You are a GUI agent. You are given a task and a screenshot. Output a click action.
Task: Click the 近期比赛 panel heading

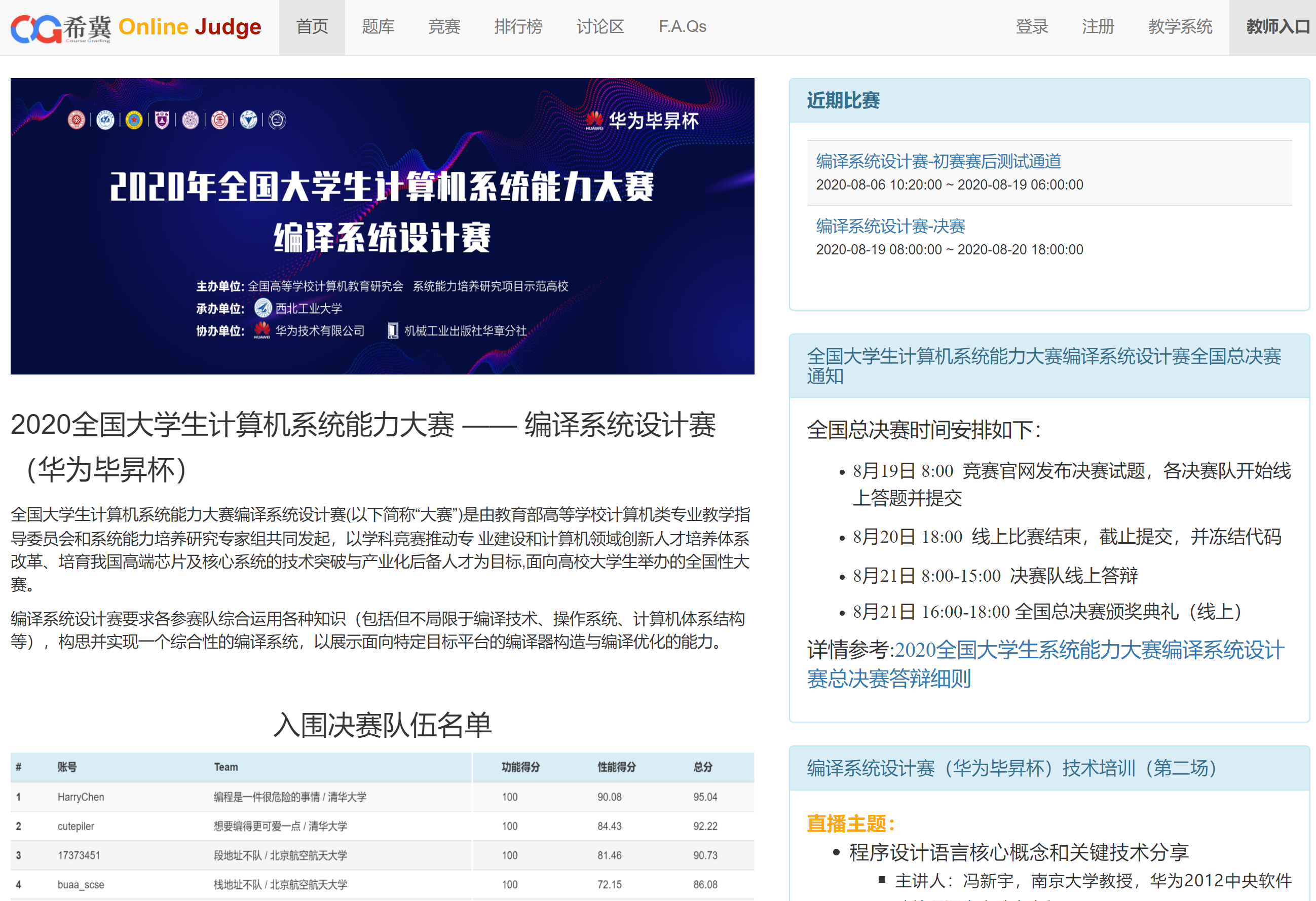click(843, 101)
